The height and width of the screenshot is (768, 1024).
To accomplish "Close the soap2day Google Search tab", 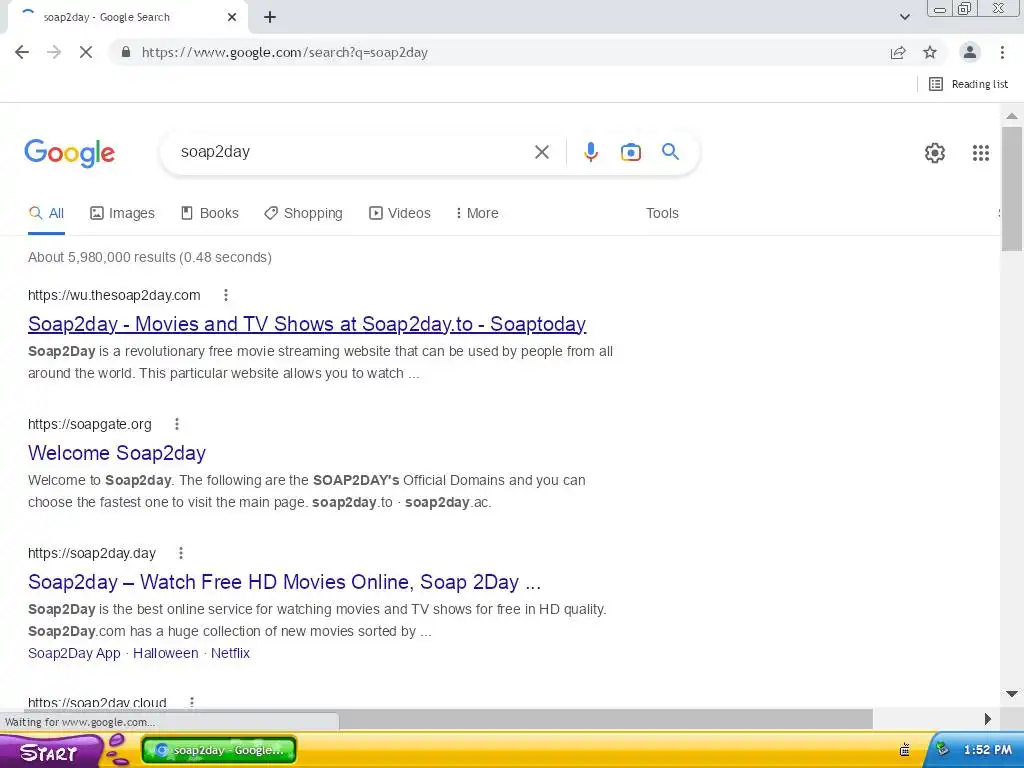I will tap(232, 18).
